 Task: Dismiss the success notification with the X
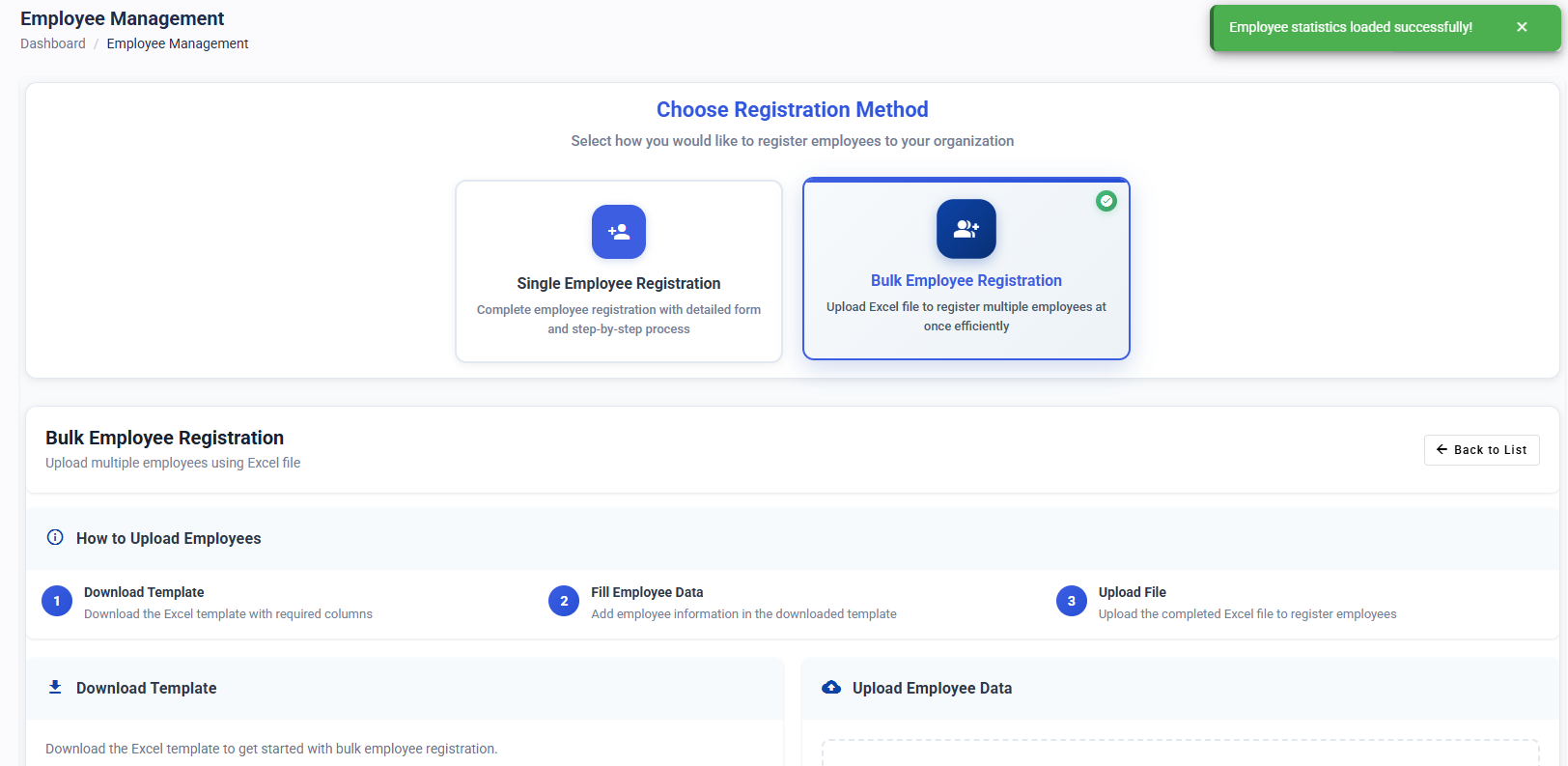pyautogui.click(x=1522, y=27)
